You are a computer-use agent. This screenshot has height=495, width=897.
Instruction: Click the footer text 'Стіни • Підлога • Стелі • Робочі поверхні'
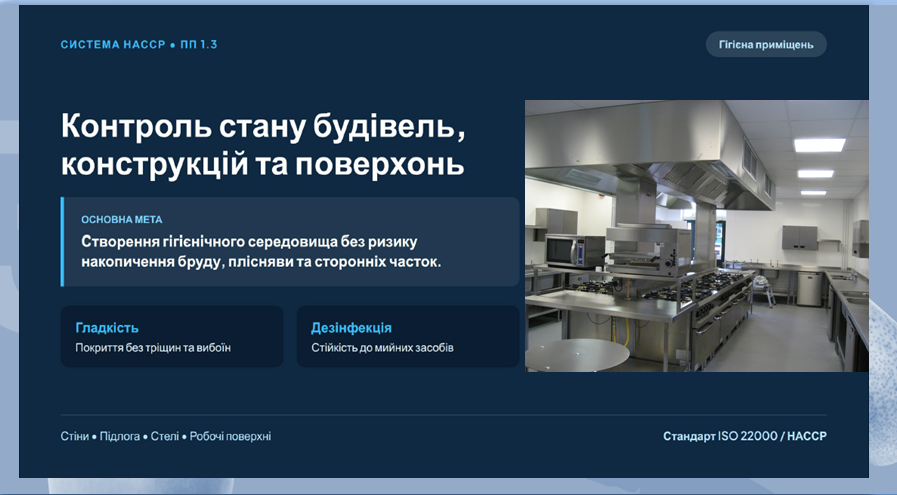click(166, 437)
